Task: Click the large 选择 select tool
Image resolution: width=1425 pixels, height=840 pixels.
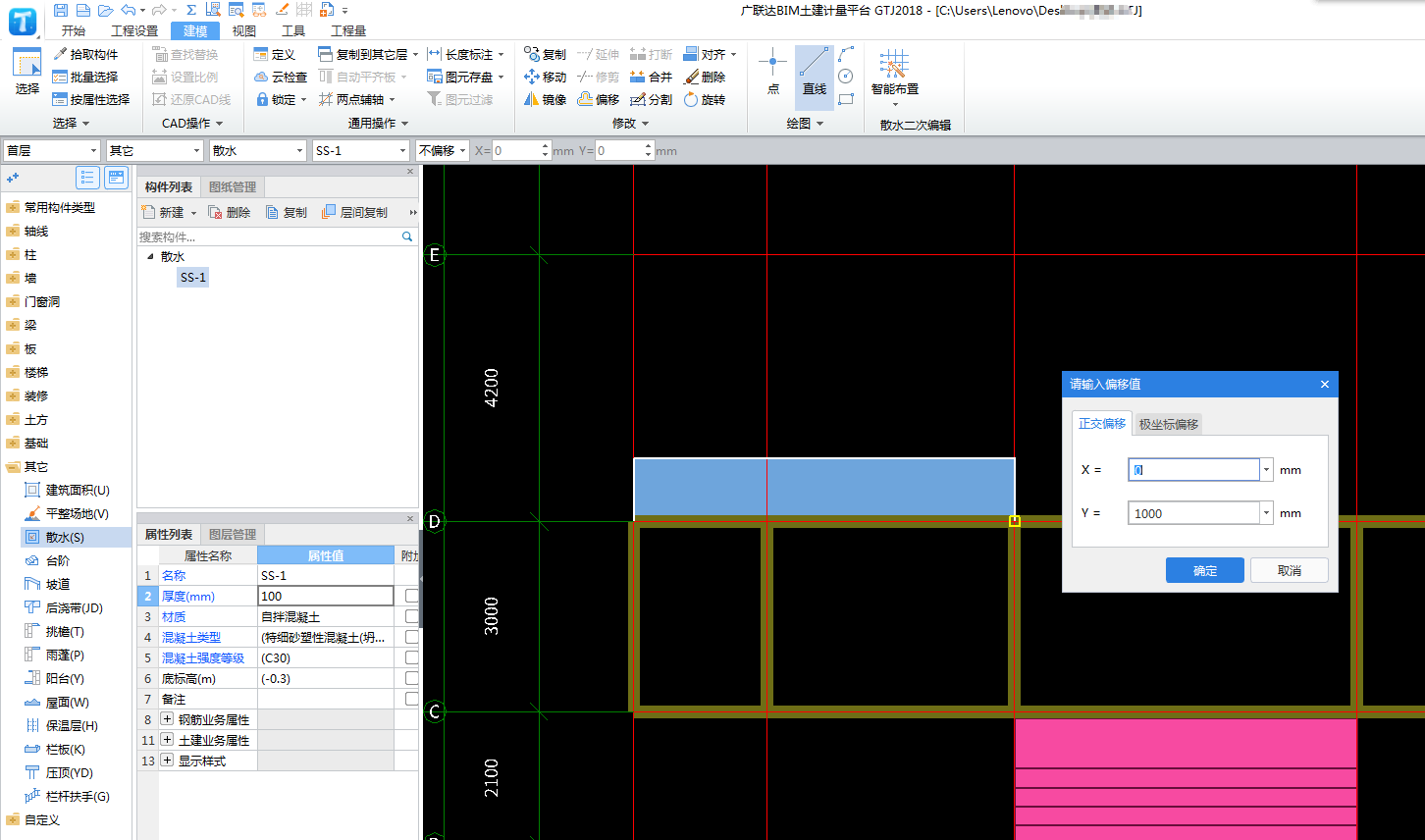Action: (26, 72)
